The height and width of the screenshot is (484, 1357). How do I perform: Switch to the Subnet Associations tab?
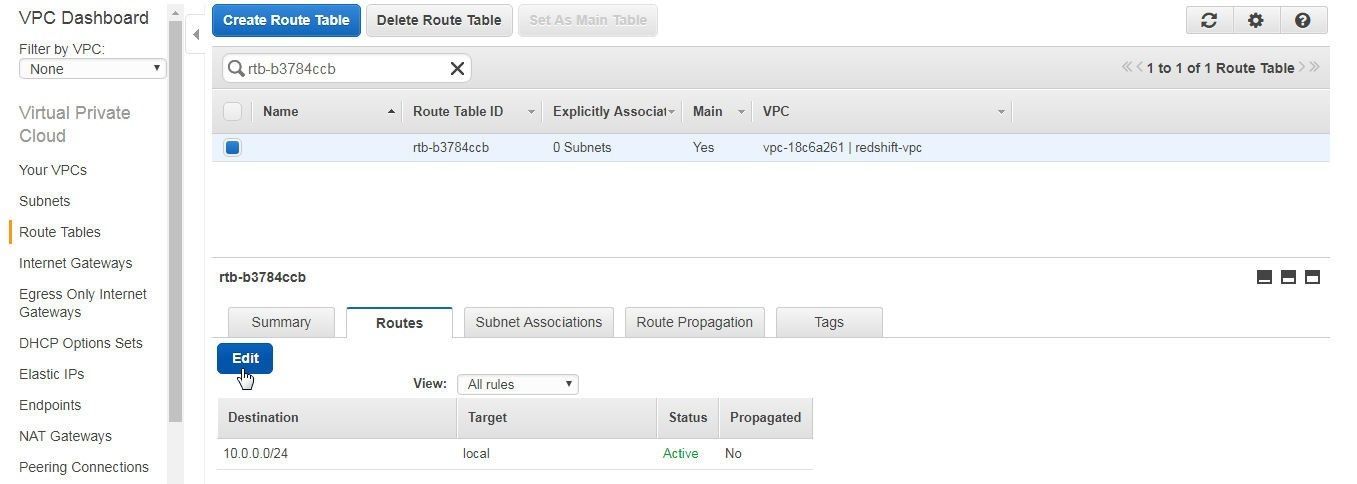pyautogui.click(x=538, y=322)
